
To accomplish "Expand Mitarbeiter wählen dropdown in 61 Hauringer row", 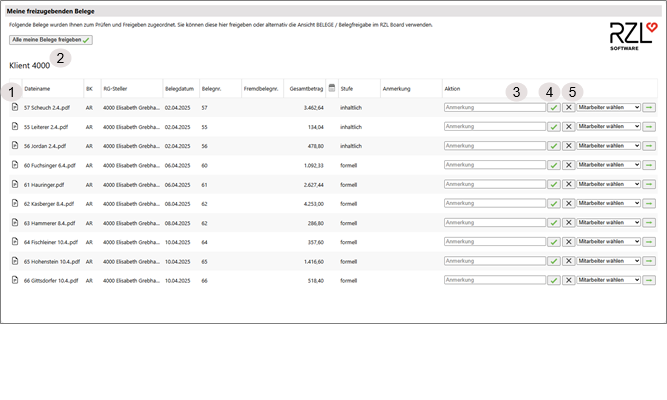I will pos(608,184).
